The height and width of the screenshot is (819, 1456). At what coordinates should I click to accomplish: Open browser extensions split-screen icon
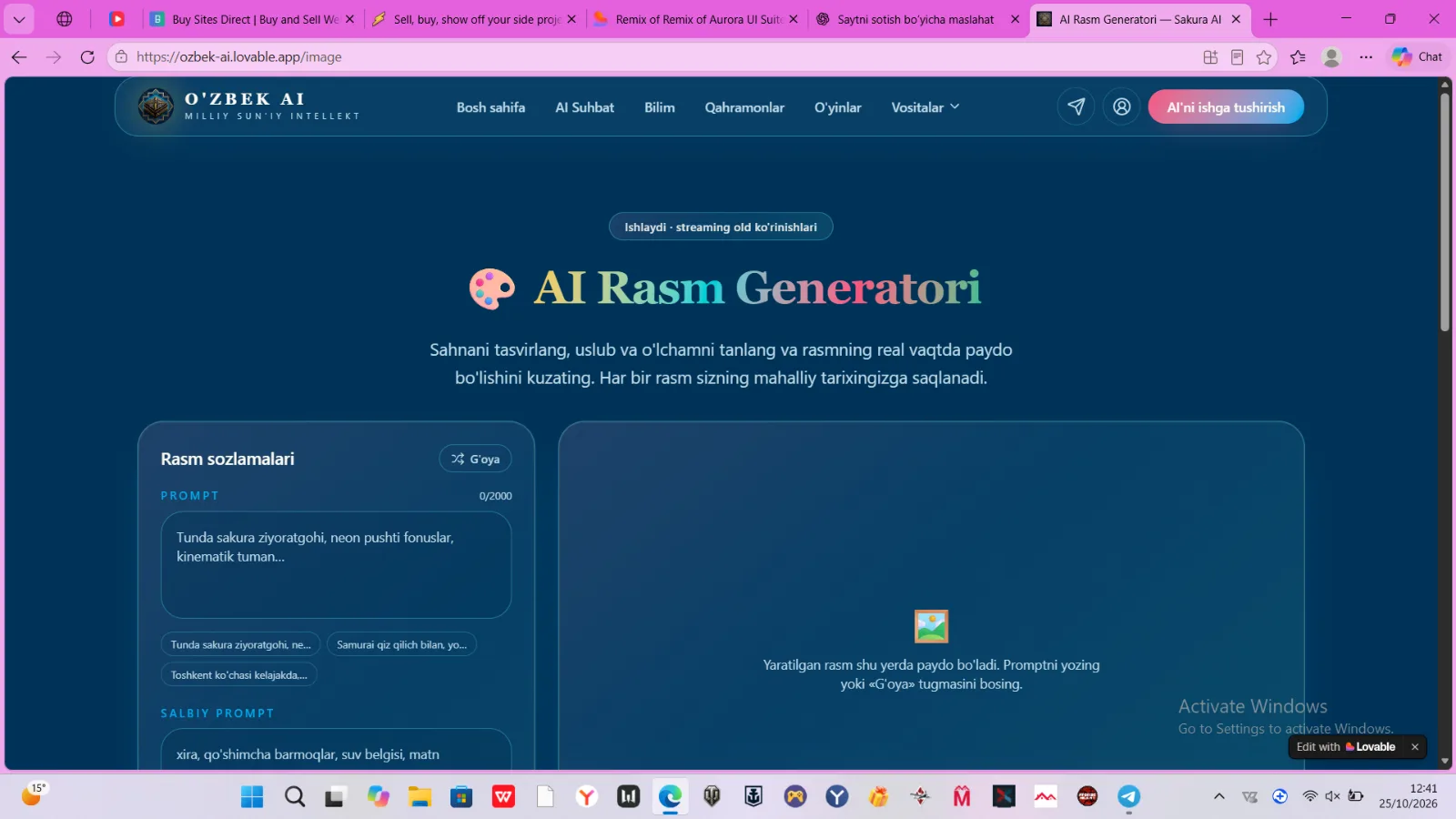(1210, 57)
